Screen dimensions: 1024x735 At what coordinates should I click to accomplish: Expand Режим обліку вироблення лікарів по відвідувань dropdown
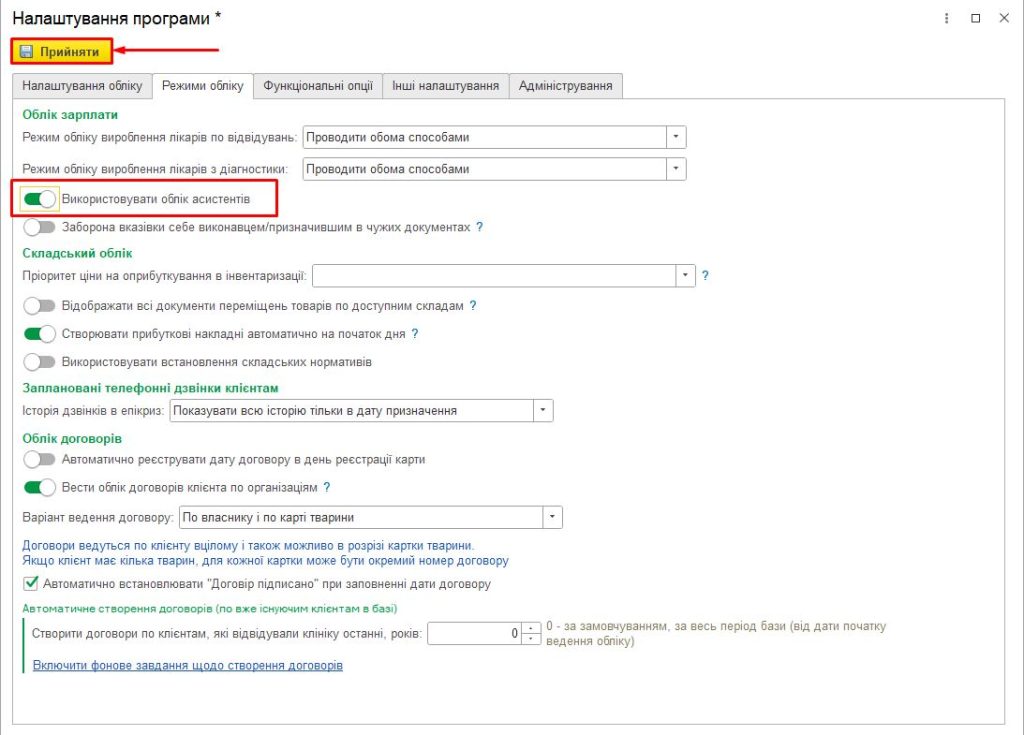(676, 137)
